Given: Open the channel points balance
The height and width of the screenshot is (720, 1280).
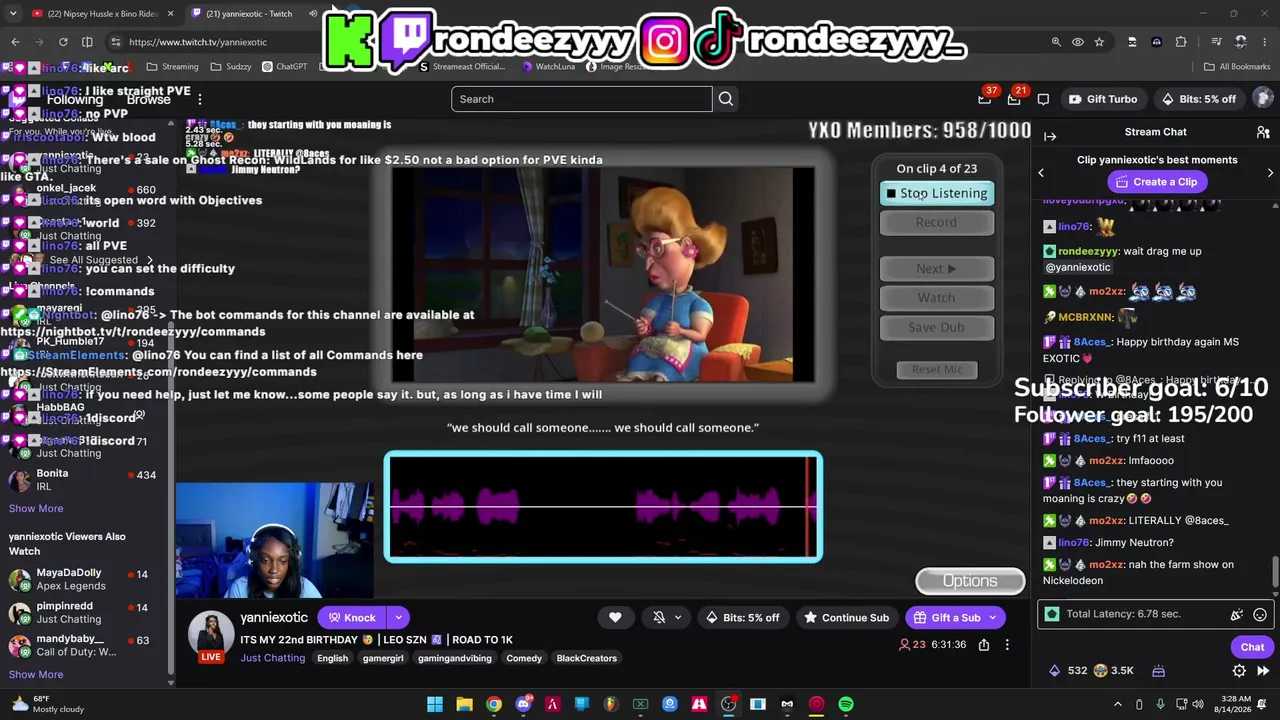Looking at the screenshot, I should click(x=1114, y=671).
